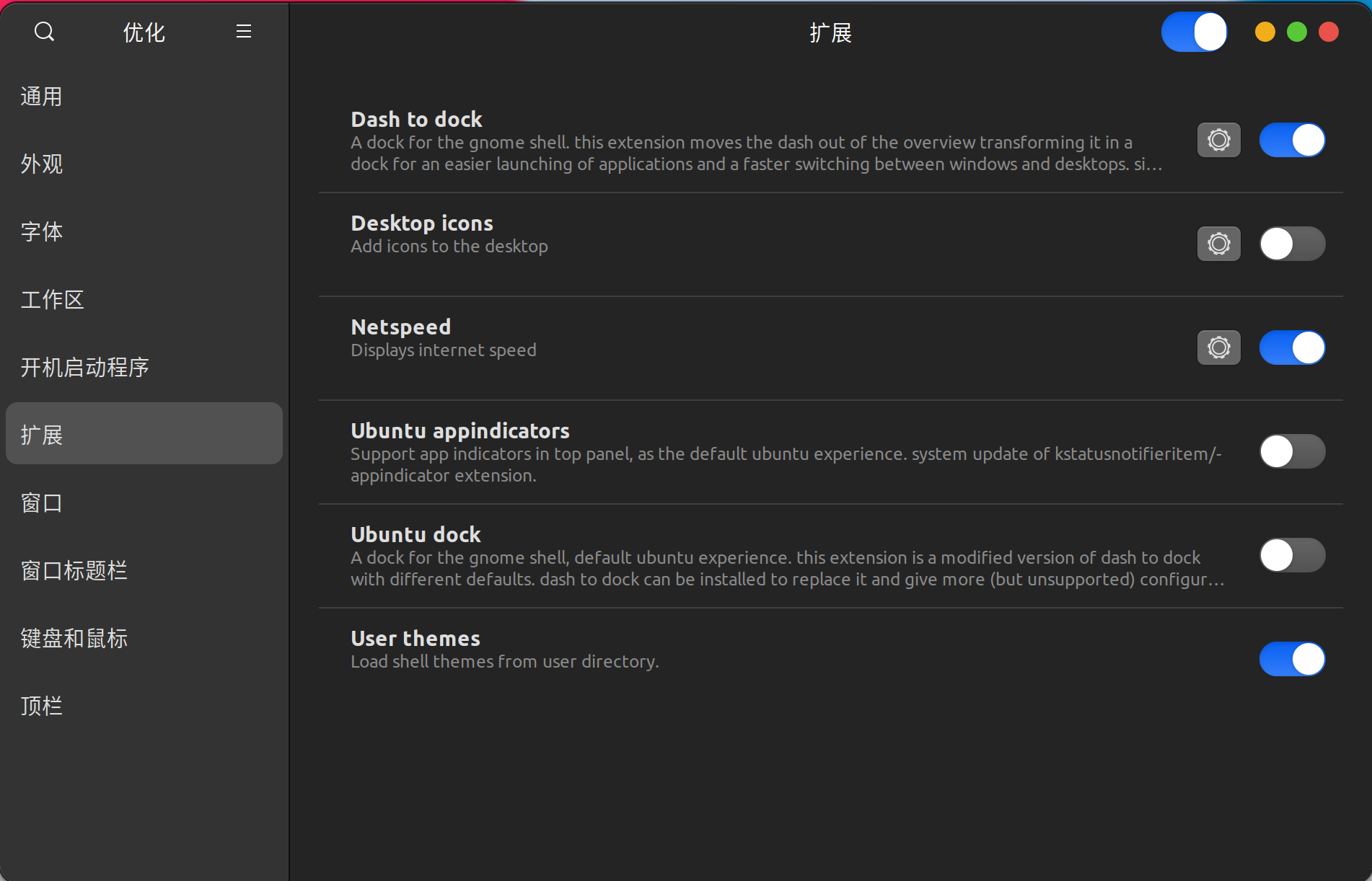
Task: Open the 窗口标题栏 section
Action: click(74, 570)
